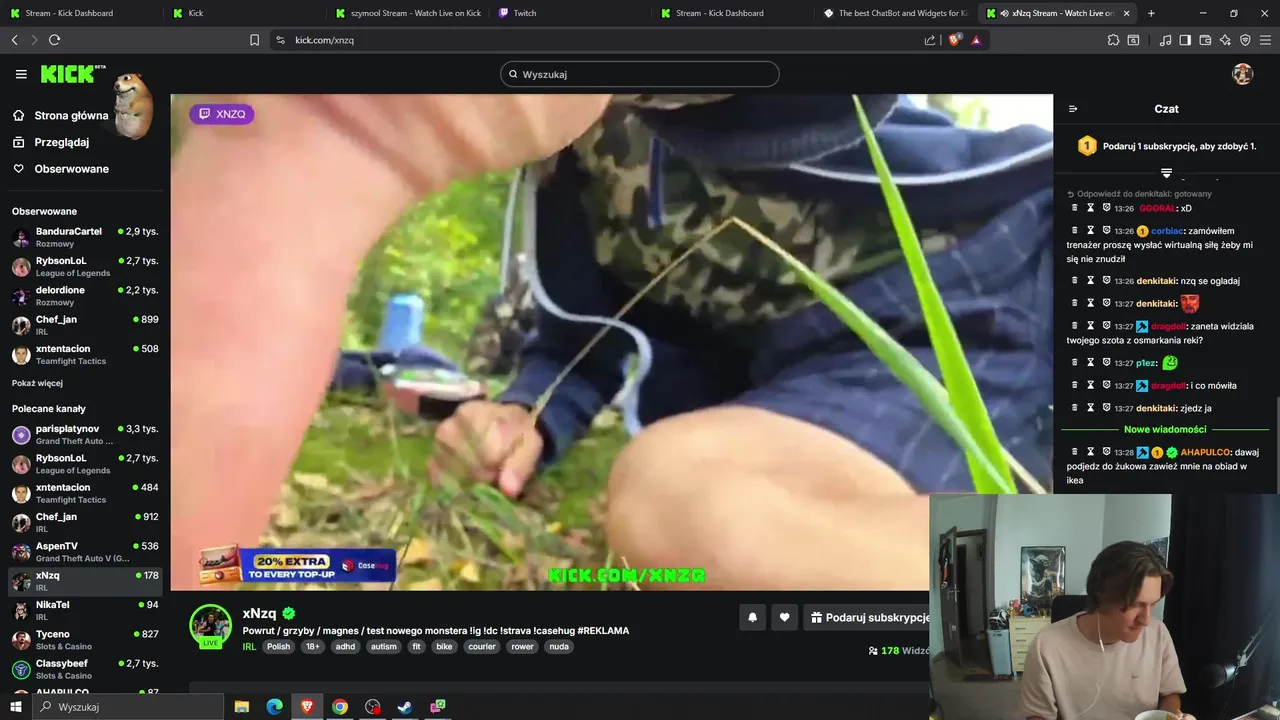Click the kick.com/xnzq address bar
The height and width of the screenshot is (720, 1280).
point(600,40)
